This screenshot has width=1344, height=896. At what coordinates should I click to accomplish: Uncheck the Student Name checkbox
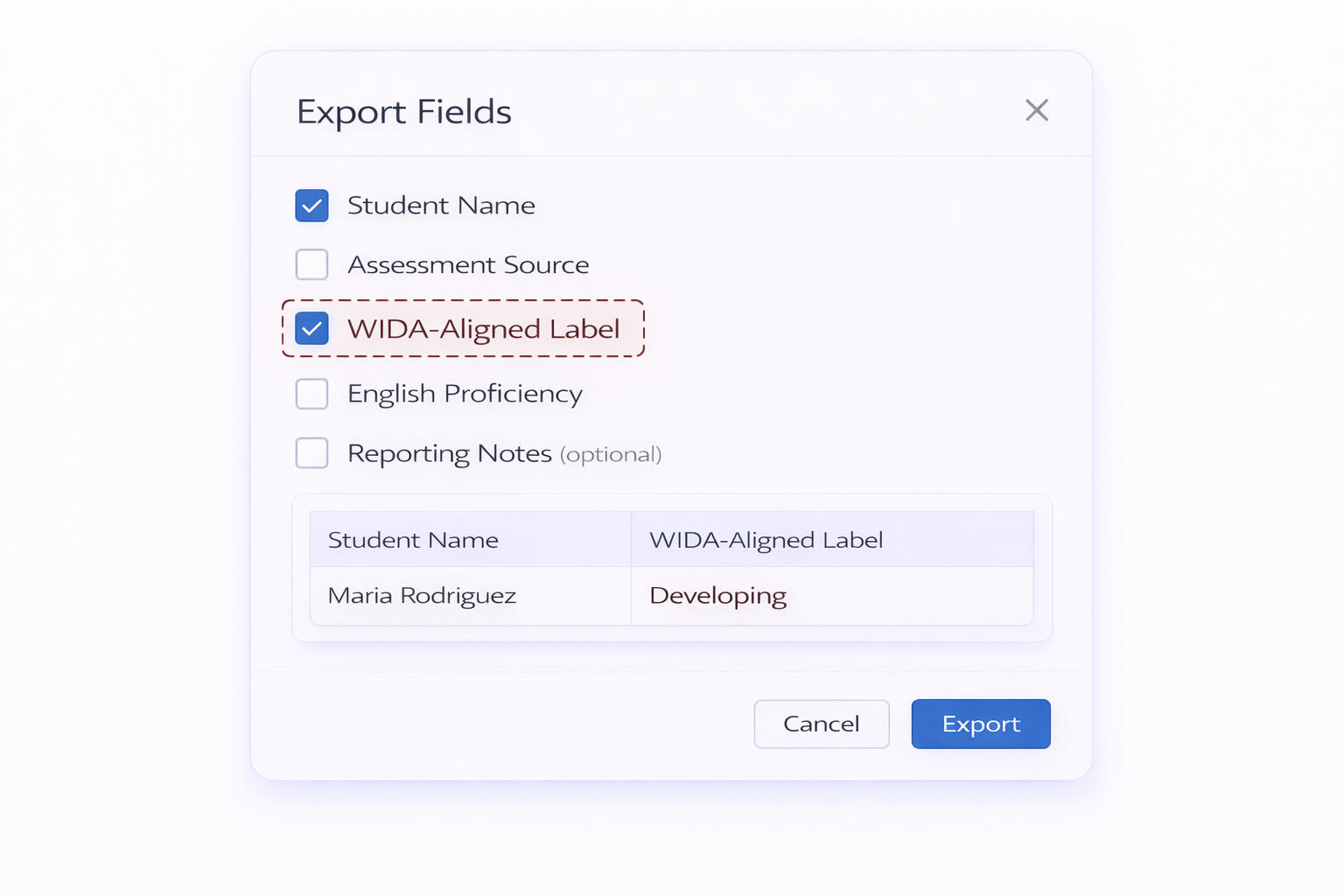(311, 206)
